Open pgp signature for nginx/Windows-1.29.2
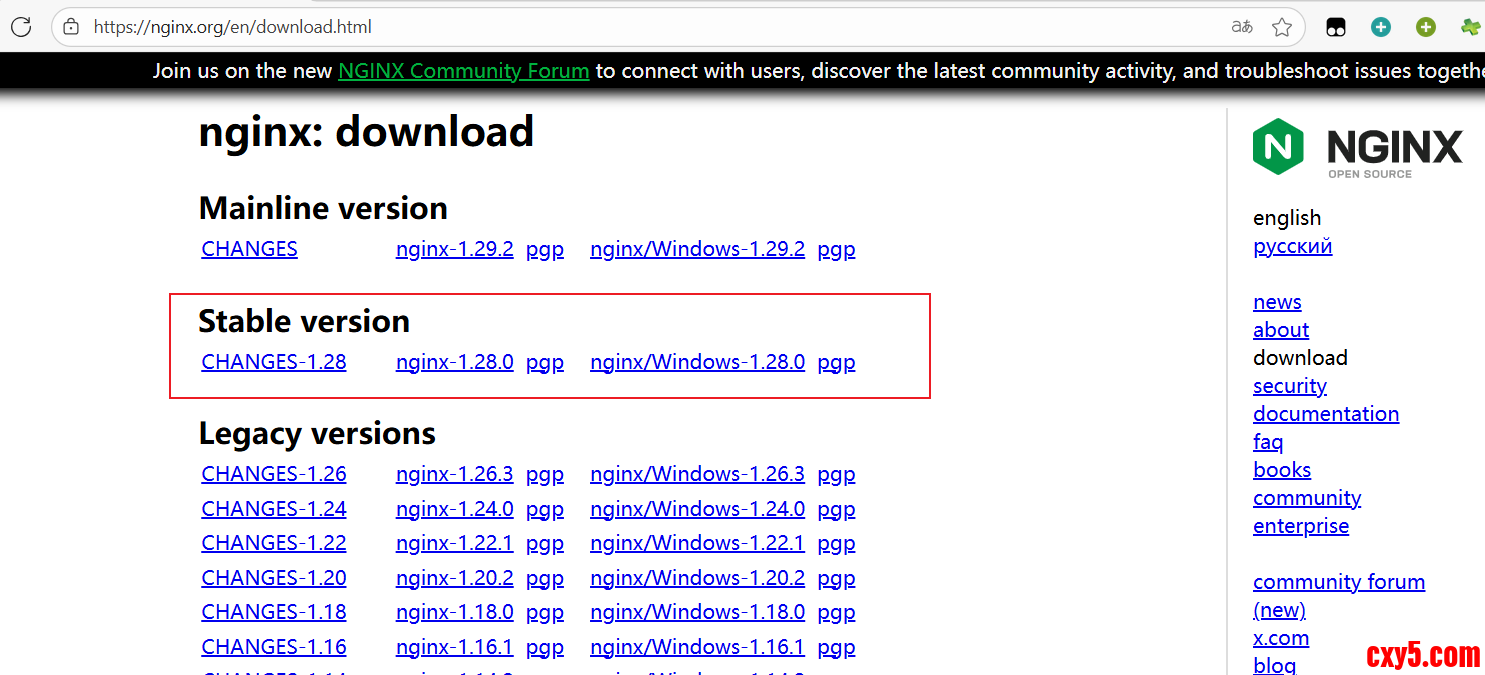This screenshot has width=1485, height=675. 837,250
